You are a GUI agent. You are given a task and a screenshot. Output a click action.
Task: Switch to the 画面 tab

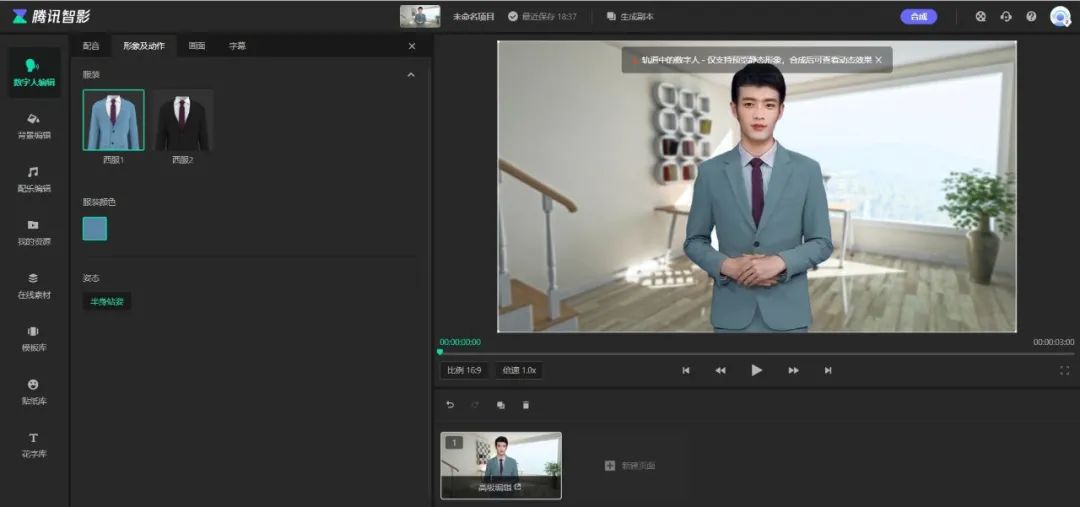point(197,46)
